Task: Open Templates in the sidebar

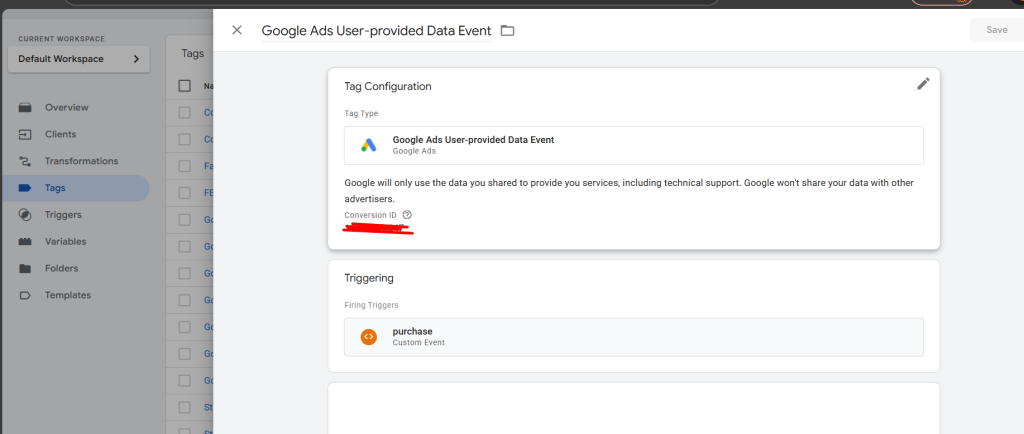Action: coord(67,295)
